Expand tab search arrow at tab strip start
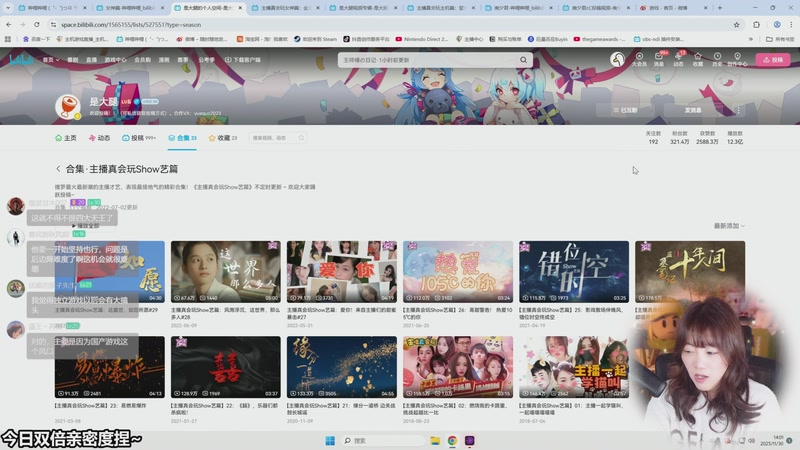 tap(8, 8)
